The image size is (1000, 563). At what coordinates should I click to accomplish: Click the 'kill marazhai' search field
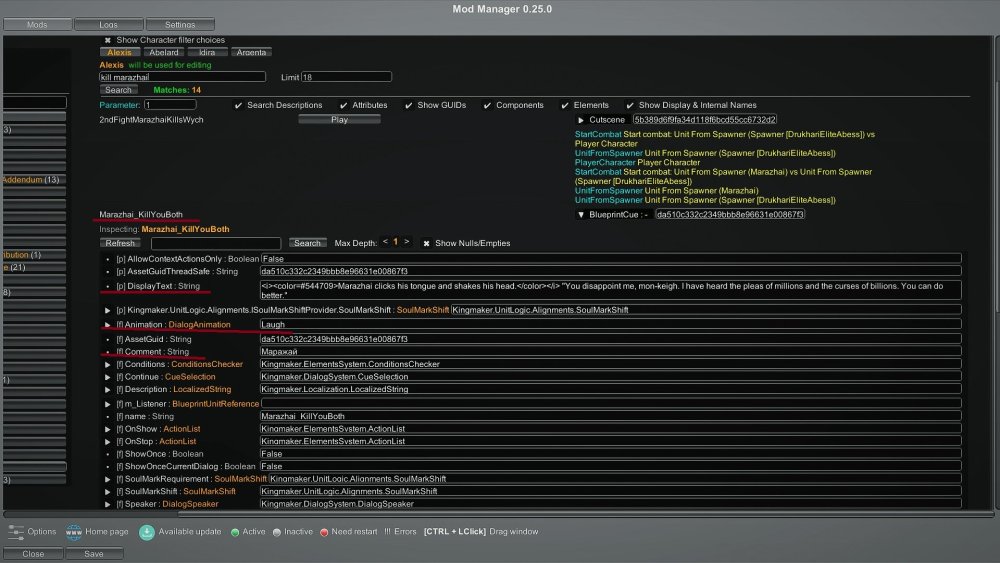[182, 77]
